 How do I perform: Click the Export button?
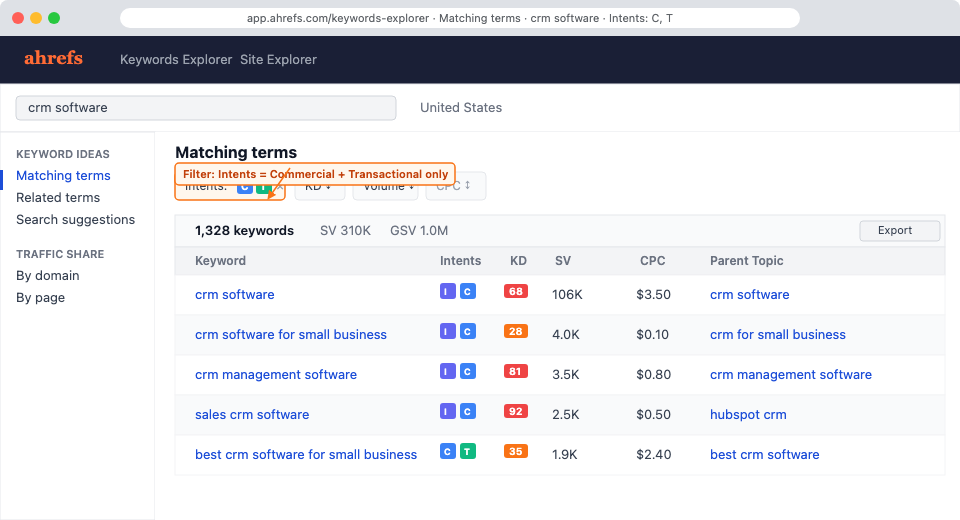coord(899,230)
